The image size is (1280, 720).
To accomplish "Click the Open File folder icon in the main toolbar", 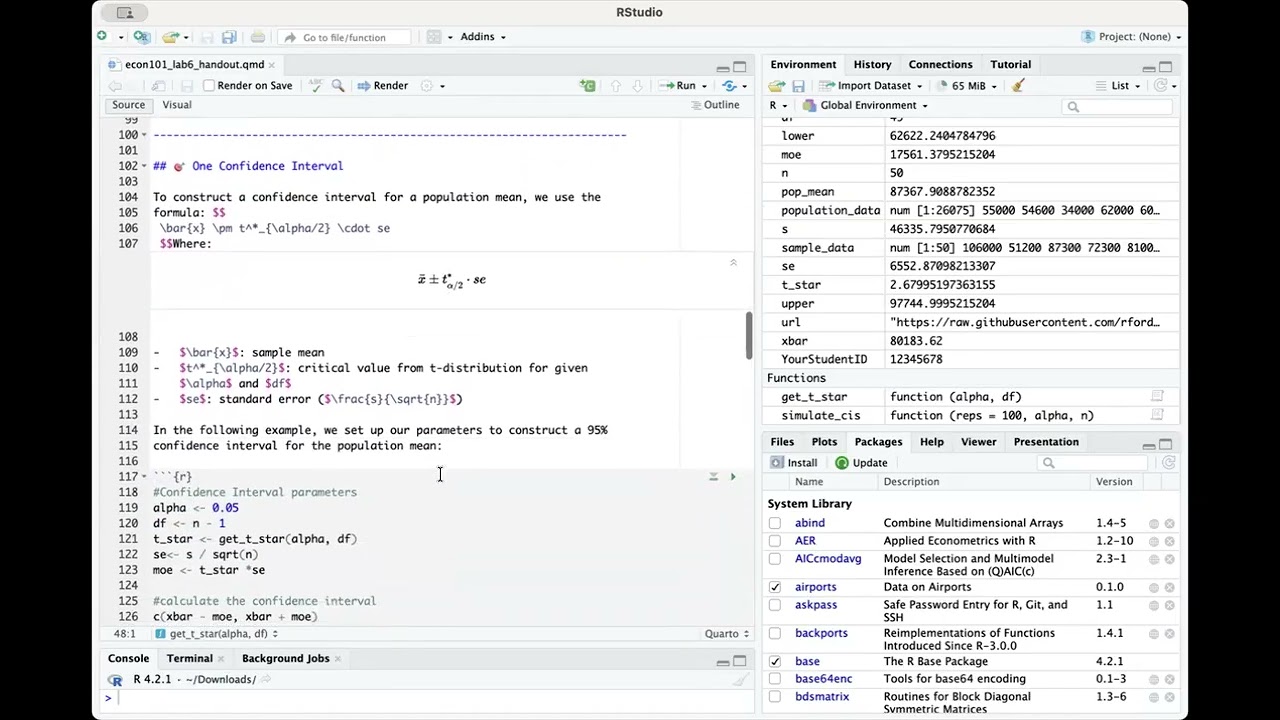I will click(x=171, y=37).
